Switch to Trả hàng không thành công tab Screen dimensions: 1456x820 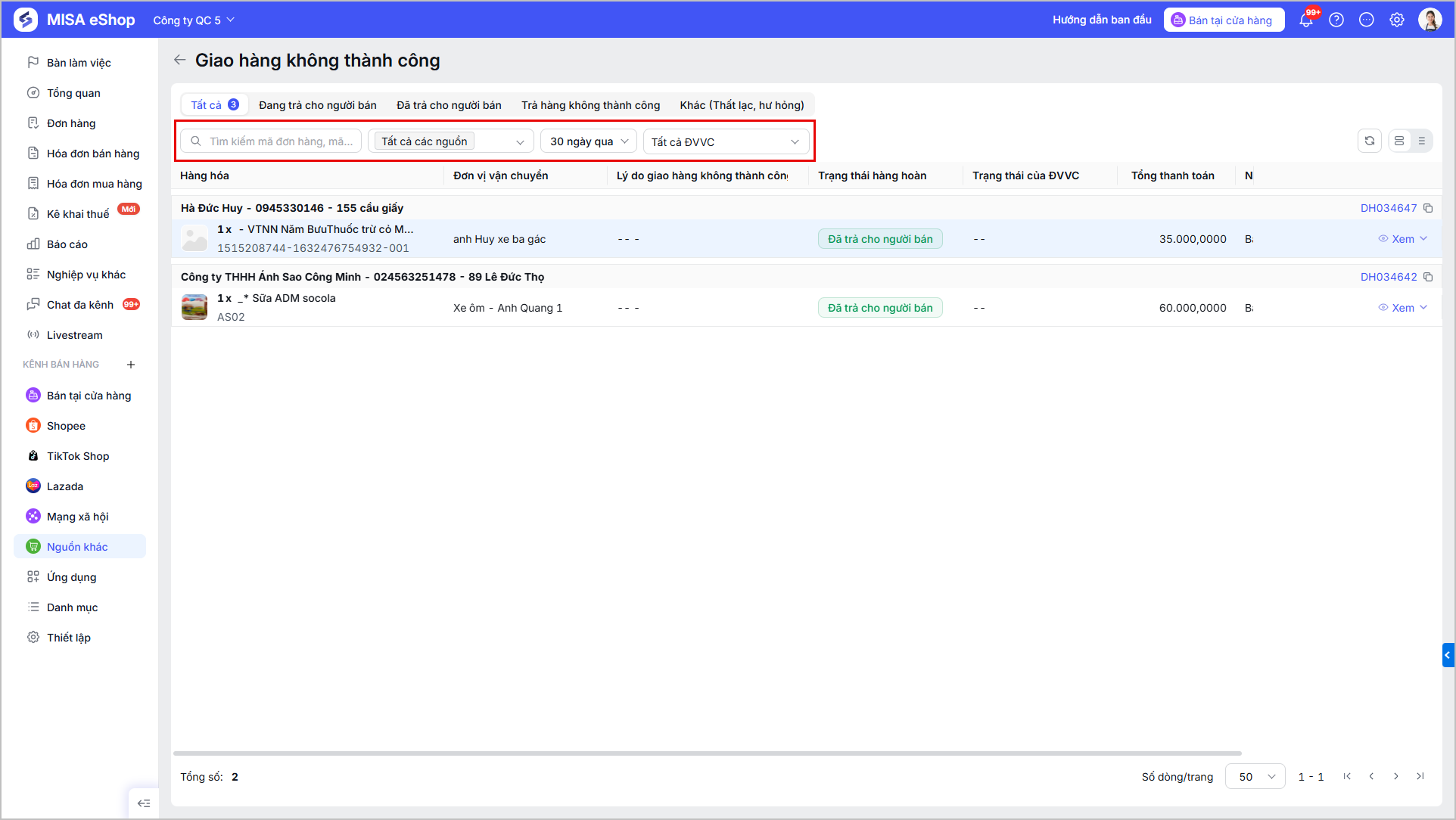[590, 105]
